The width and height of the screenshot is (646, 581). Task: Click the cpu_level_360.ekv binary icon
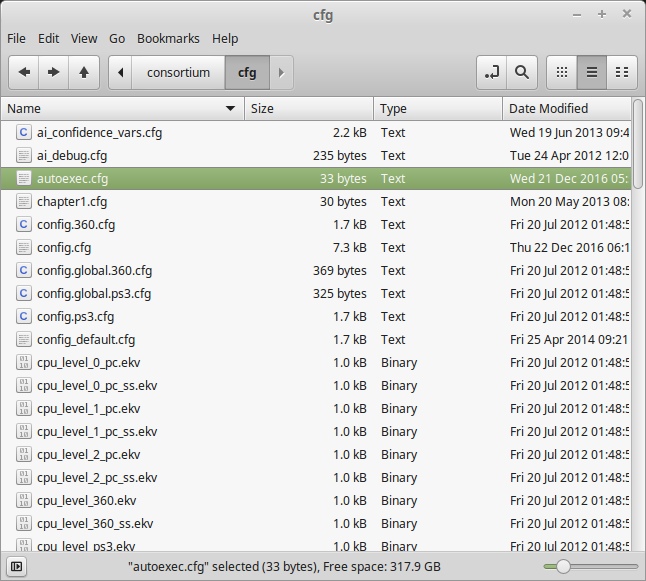[23, 501]
